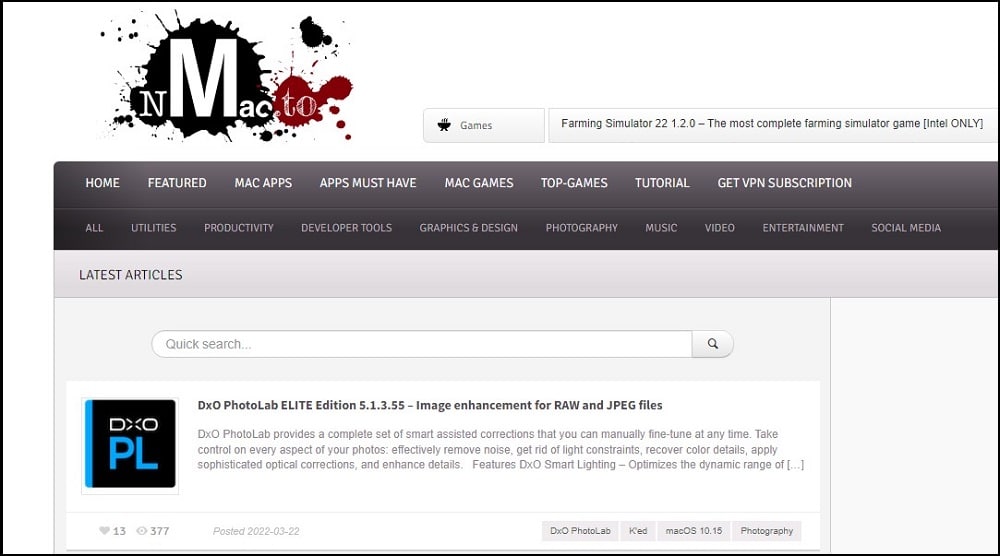This screenshot has height=556, width=1000.
Task: Open the DxO PhotoLab PL thumbnail
Action: [130, 444]
